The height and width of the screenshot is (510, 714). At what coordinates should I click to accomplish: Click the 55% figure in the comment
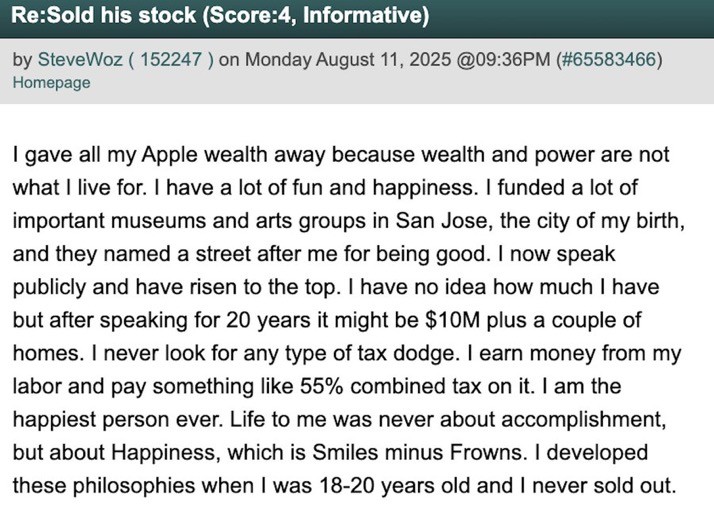click(x=321, y=387)
